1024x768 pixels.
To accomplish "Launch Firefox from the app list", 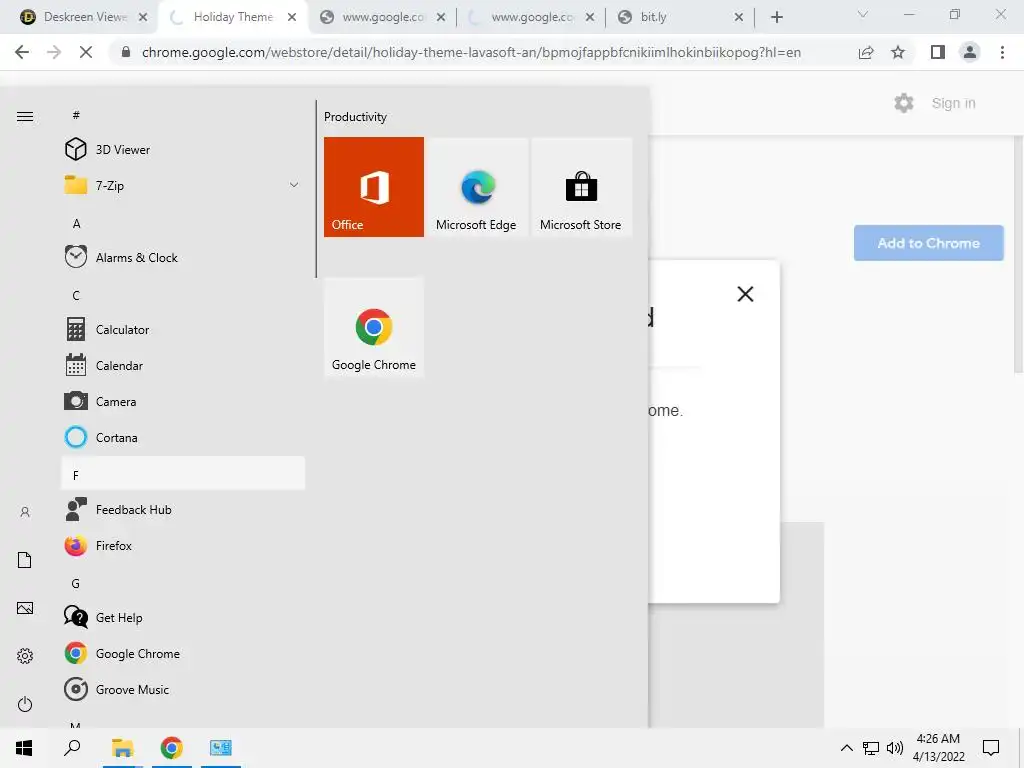I will (183, 545).
